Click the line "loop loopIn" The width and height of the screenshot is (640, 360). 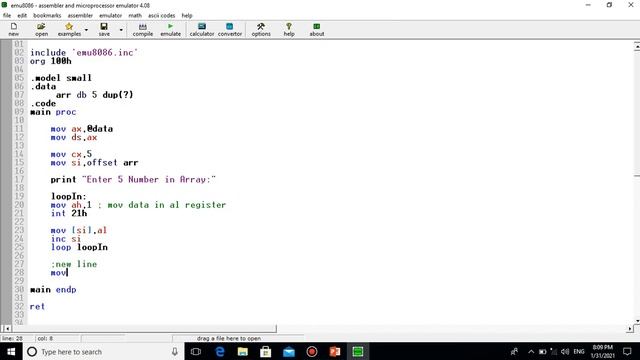point(79,247)
